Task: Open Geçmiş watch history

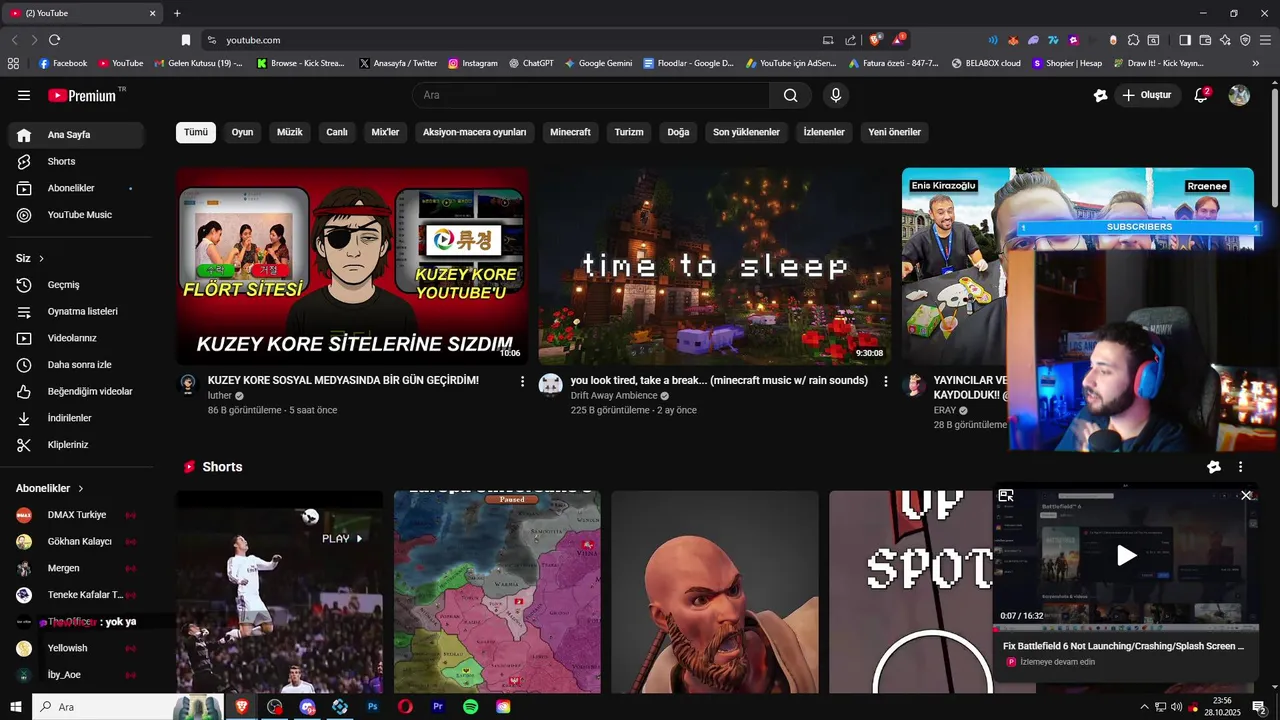Action: (76, 285)
